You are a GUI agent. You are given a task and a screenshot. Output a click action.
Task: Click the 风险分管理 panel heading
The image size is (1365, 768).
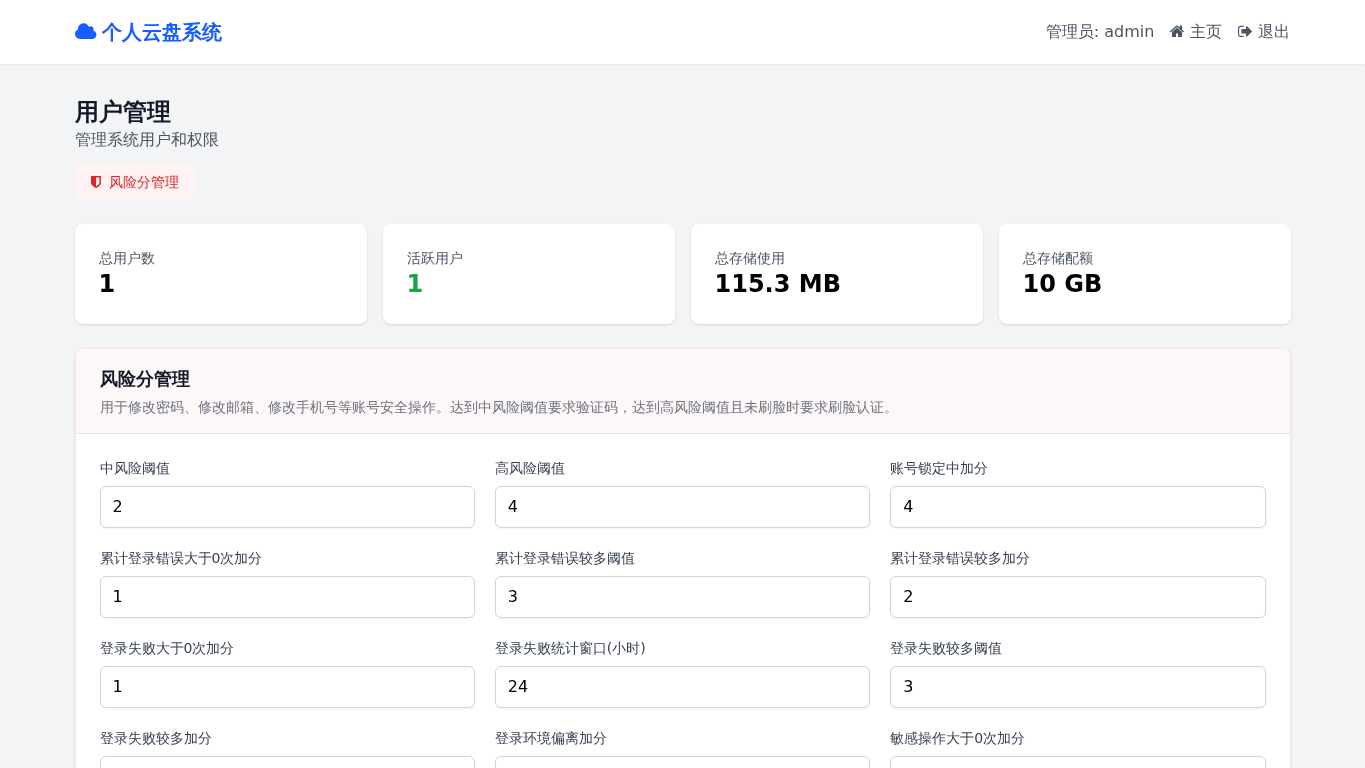pyautogui.click(x=145, y=379)
